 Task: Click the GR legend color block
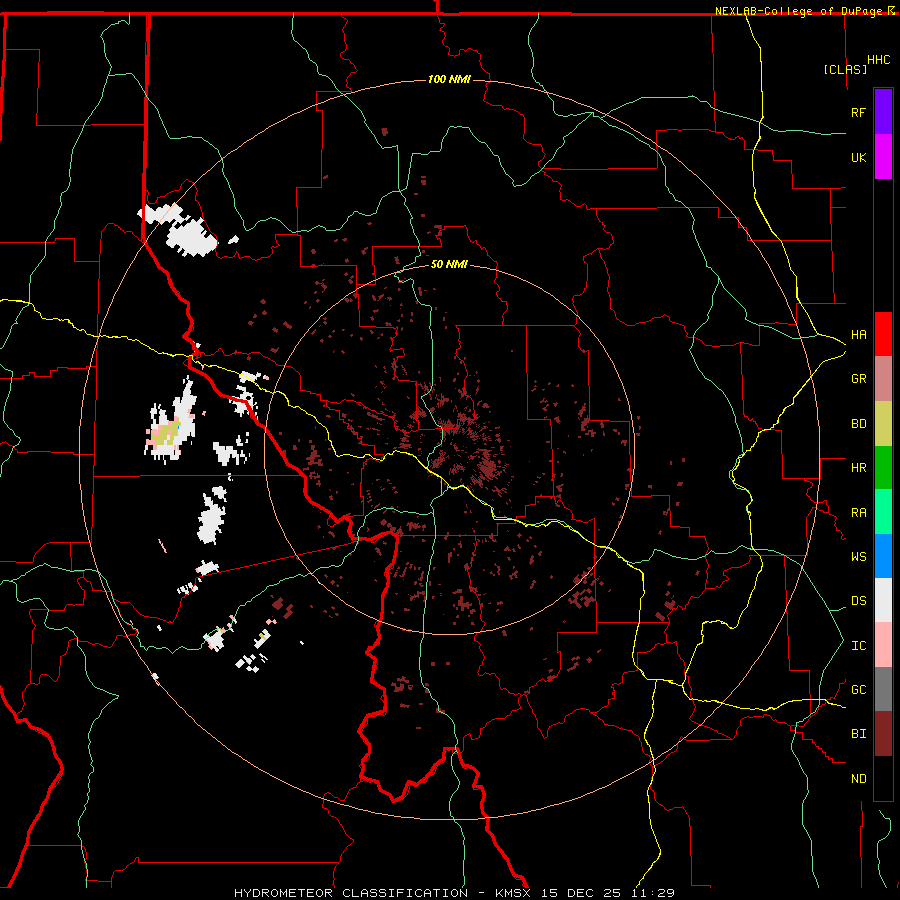[x=883, y=379]
